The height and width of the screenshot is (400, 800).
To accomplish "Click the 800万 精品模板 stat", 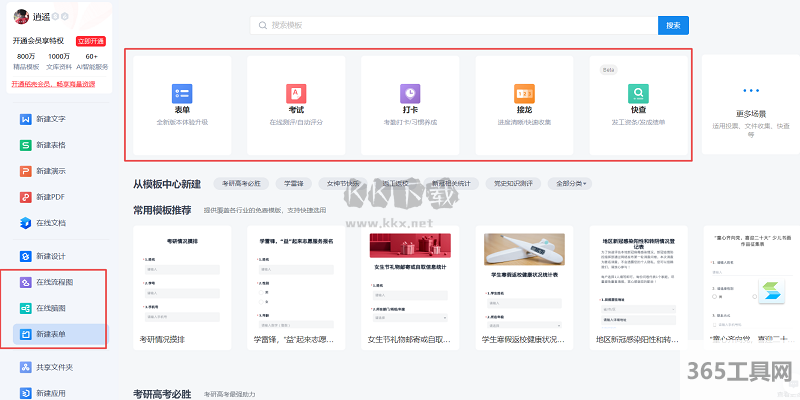I will point(26,61).
